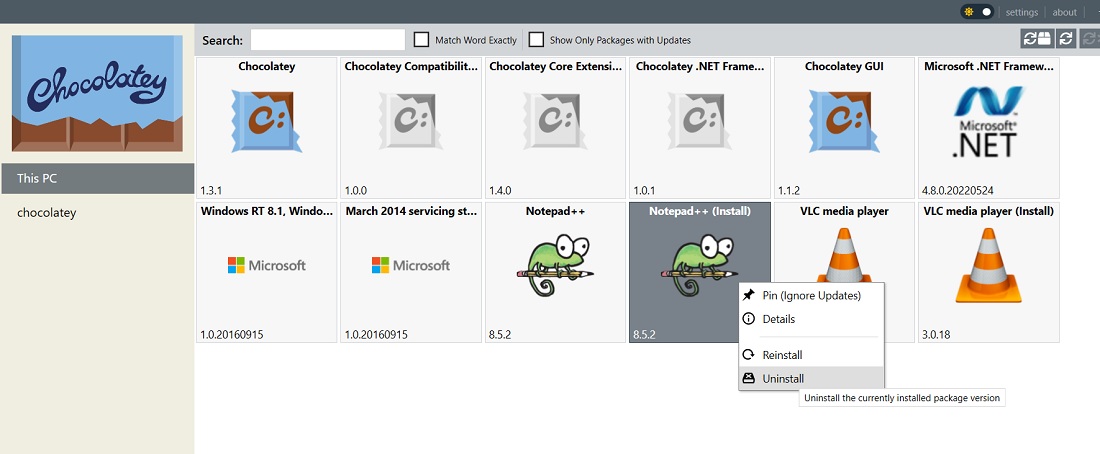
Task: Click the Search text field
Action: pos(328,40)
